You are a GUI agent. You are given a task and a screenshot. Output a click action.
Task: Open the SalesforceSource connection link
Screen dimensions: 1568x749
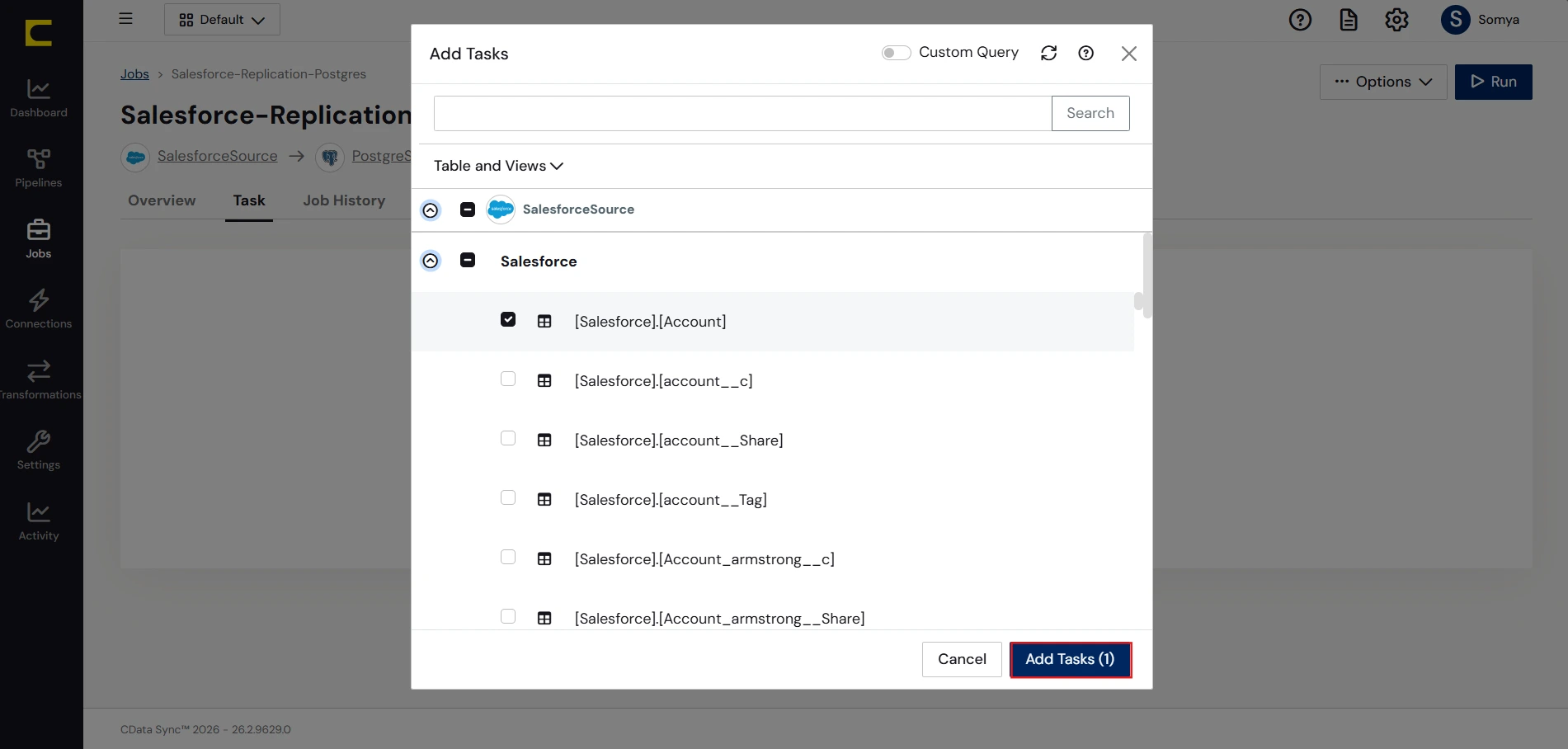[218, 156]
